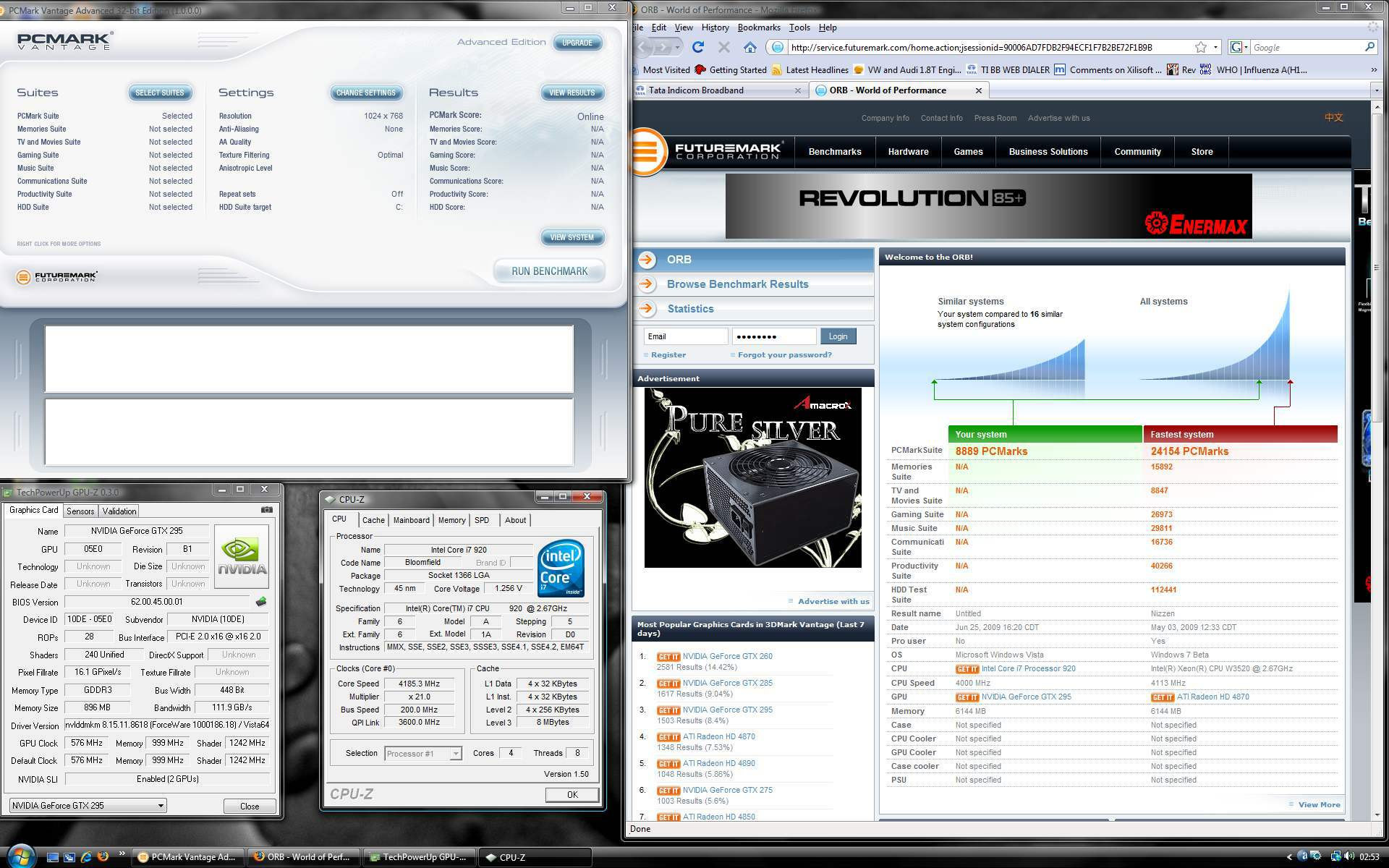Click OK in the CPU-Z window

572,794
